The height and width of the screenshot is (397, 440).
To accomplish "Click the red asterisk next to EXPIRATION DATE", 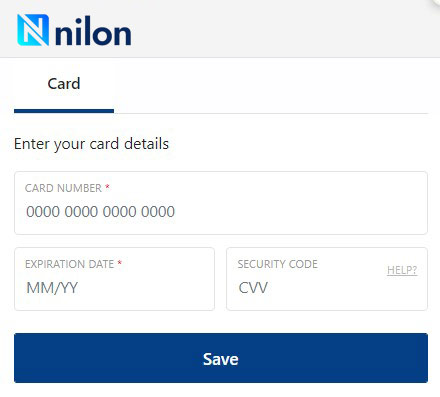I will pyautogui.click(x=119, y=263).
